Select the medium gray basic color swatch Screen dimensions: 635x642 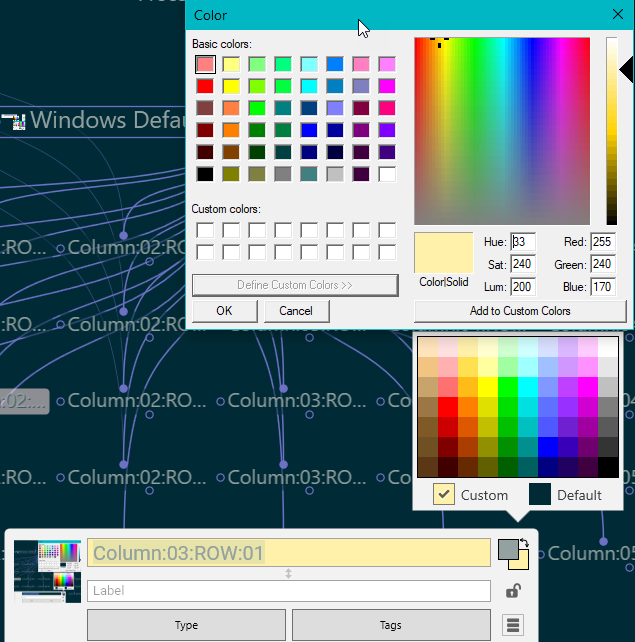tap(283, 174)
